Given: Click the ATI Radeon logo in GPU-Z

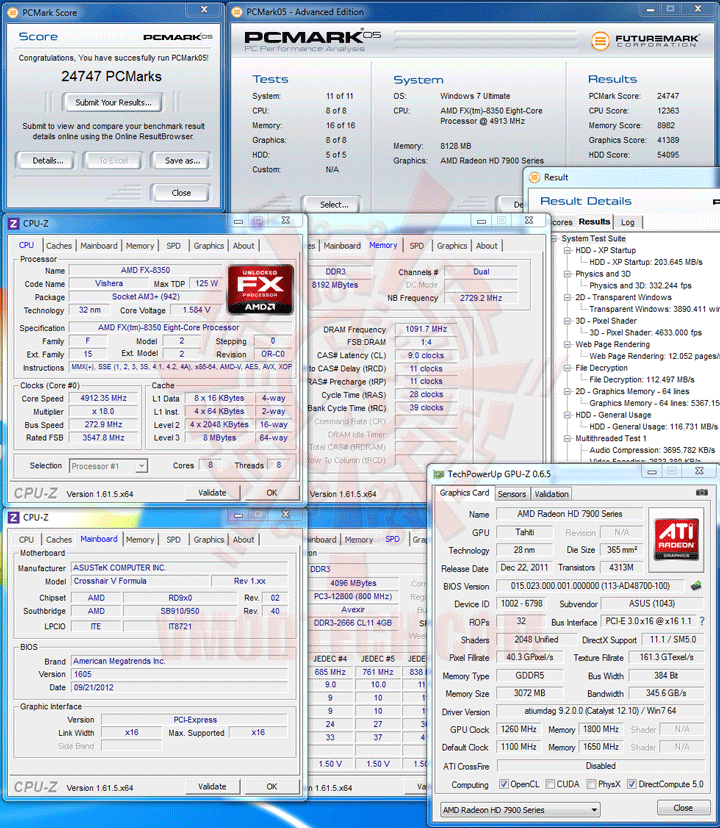Looking at the screenshot, I should (676, 540).
